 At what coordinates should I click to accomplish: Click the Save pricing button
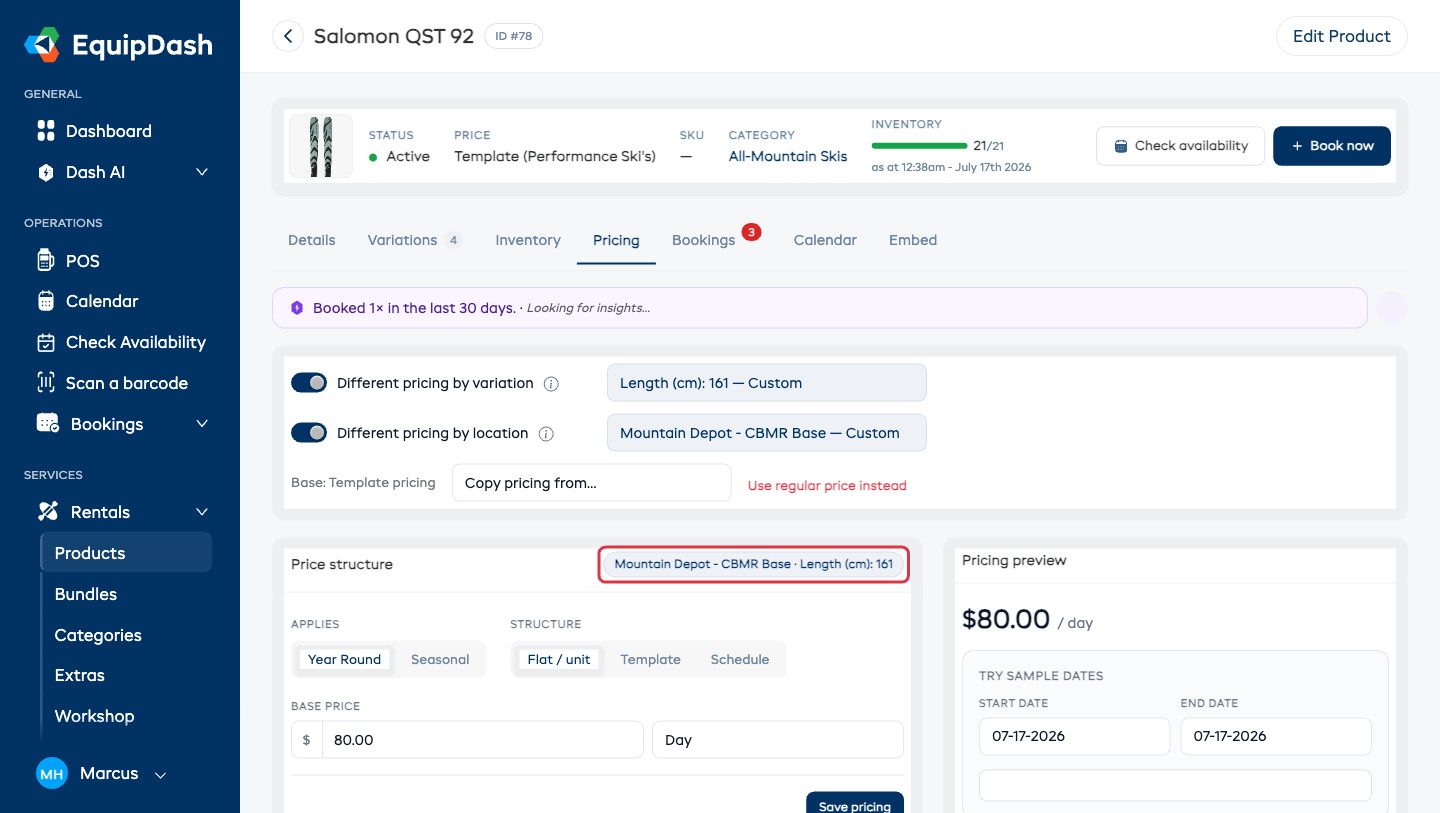point(855,804)
